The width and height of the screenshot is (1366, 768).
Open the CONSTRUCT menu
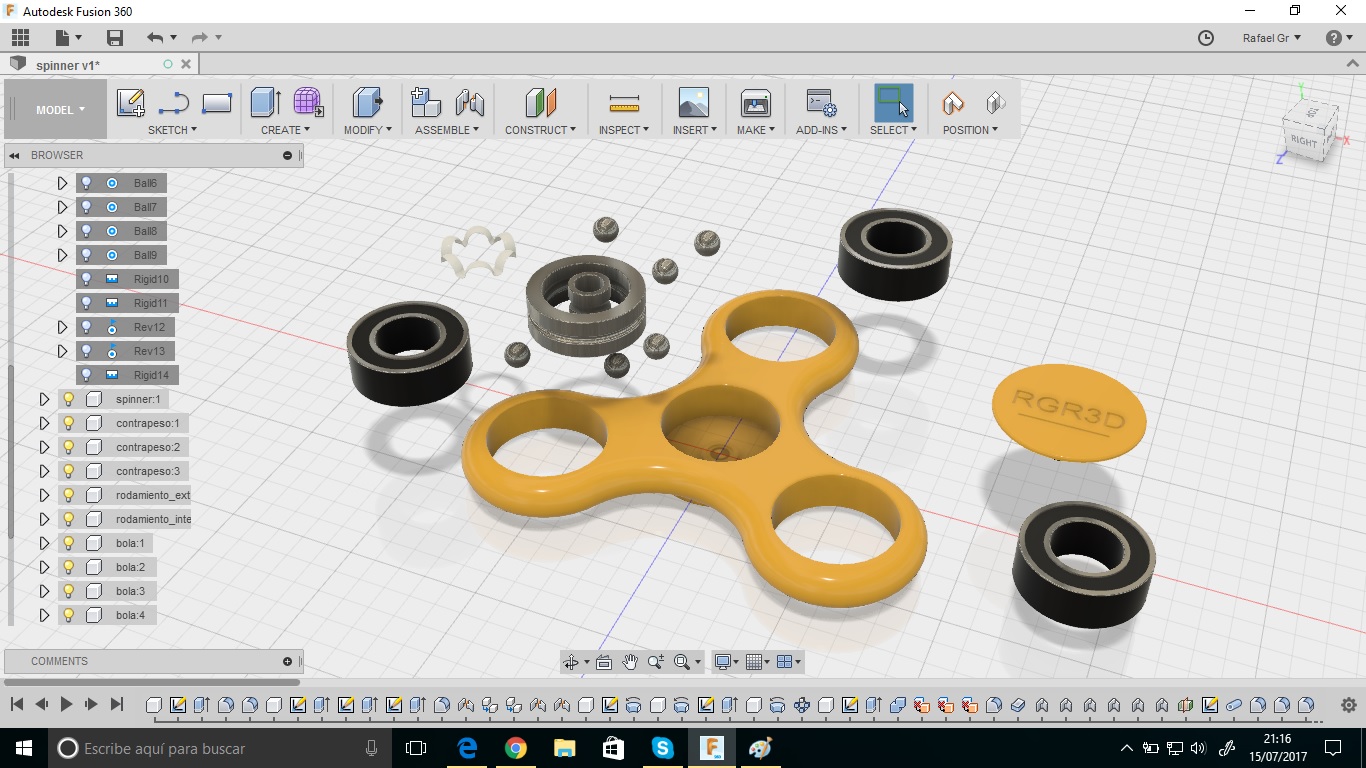[540, 130]
